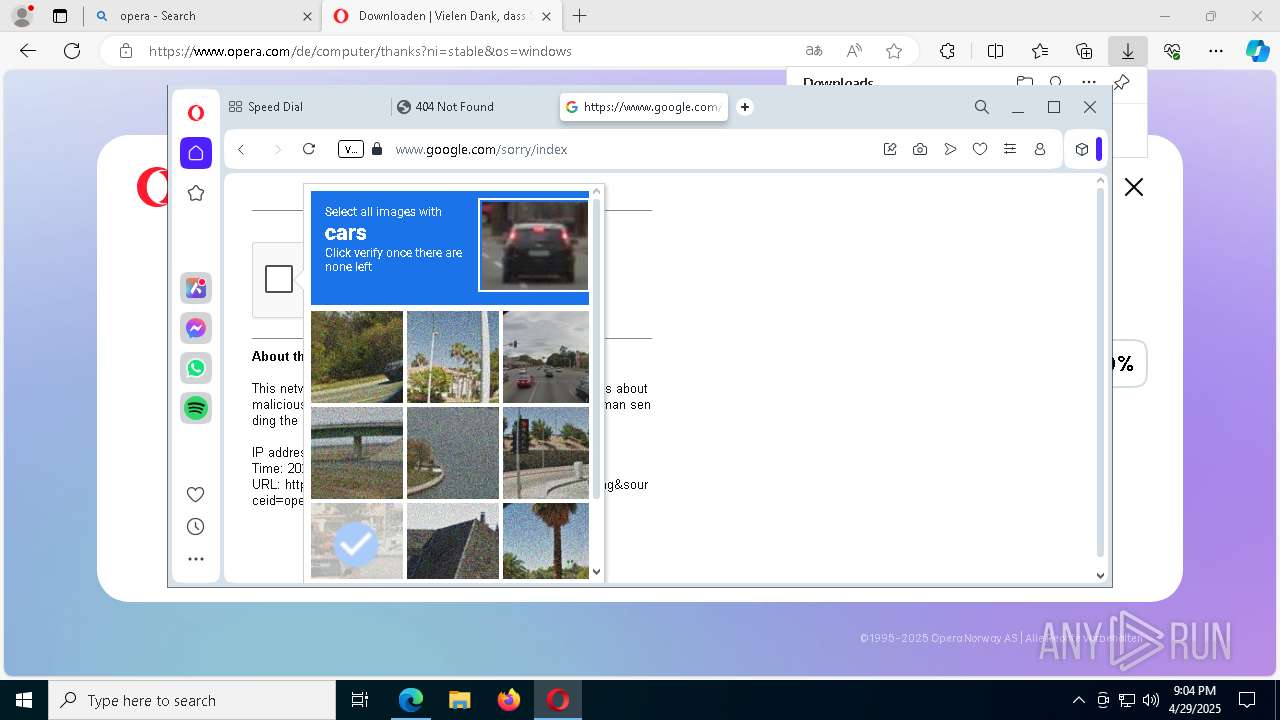Go back in Edge browser
Viewport: 1280px width, 720px height.
coord(28,51)
